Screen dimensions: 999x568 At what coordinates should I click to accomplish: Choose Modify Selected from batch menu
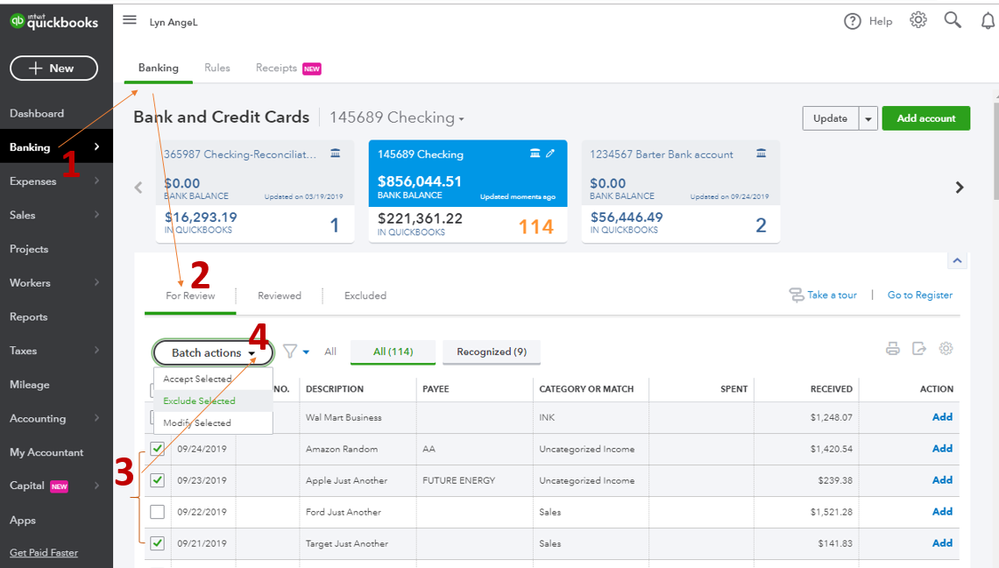pos(213,423)
